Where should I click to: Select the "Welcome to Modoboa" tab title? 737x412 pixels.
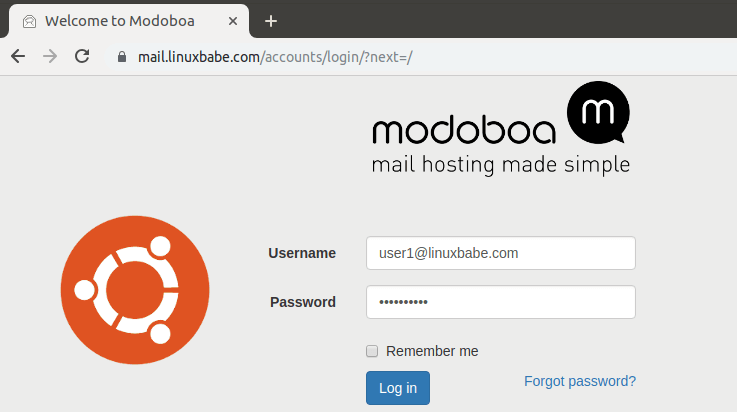pyautogui.click(x=119, y=20)
